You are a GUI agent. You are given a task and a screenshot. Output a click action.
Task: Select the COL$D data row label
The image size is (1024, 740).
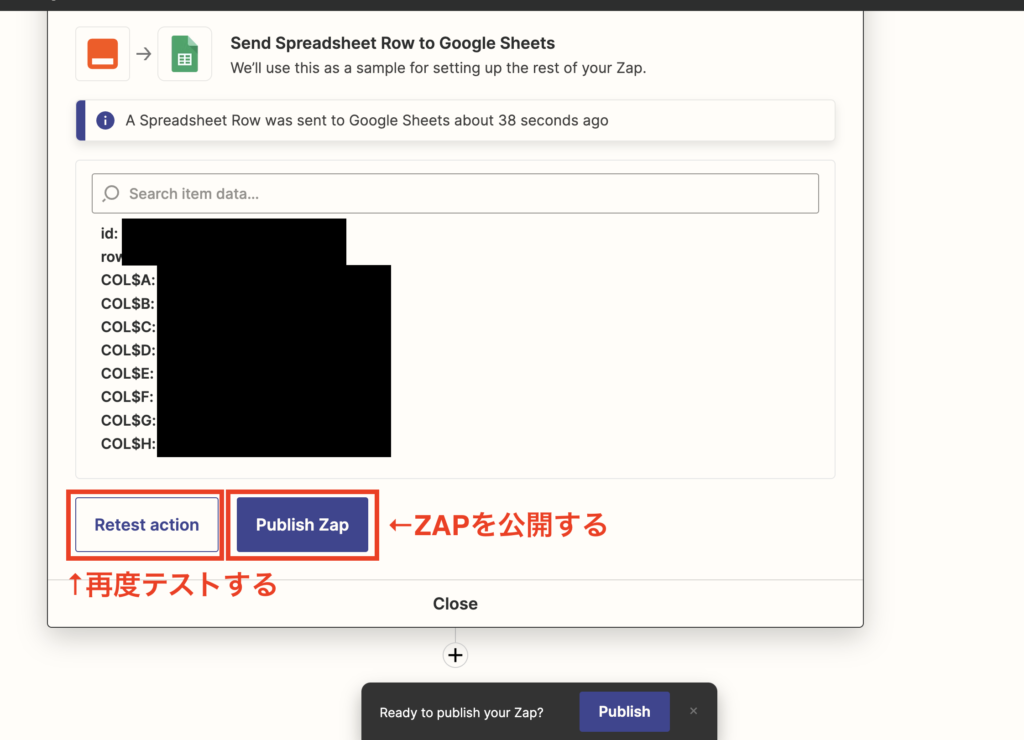pos(128,350)
